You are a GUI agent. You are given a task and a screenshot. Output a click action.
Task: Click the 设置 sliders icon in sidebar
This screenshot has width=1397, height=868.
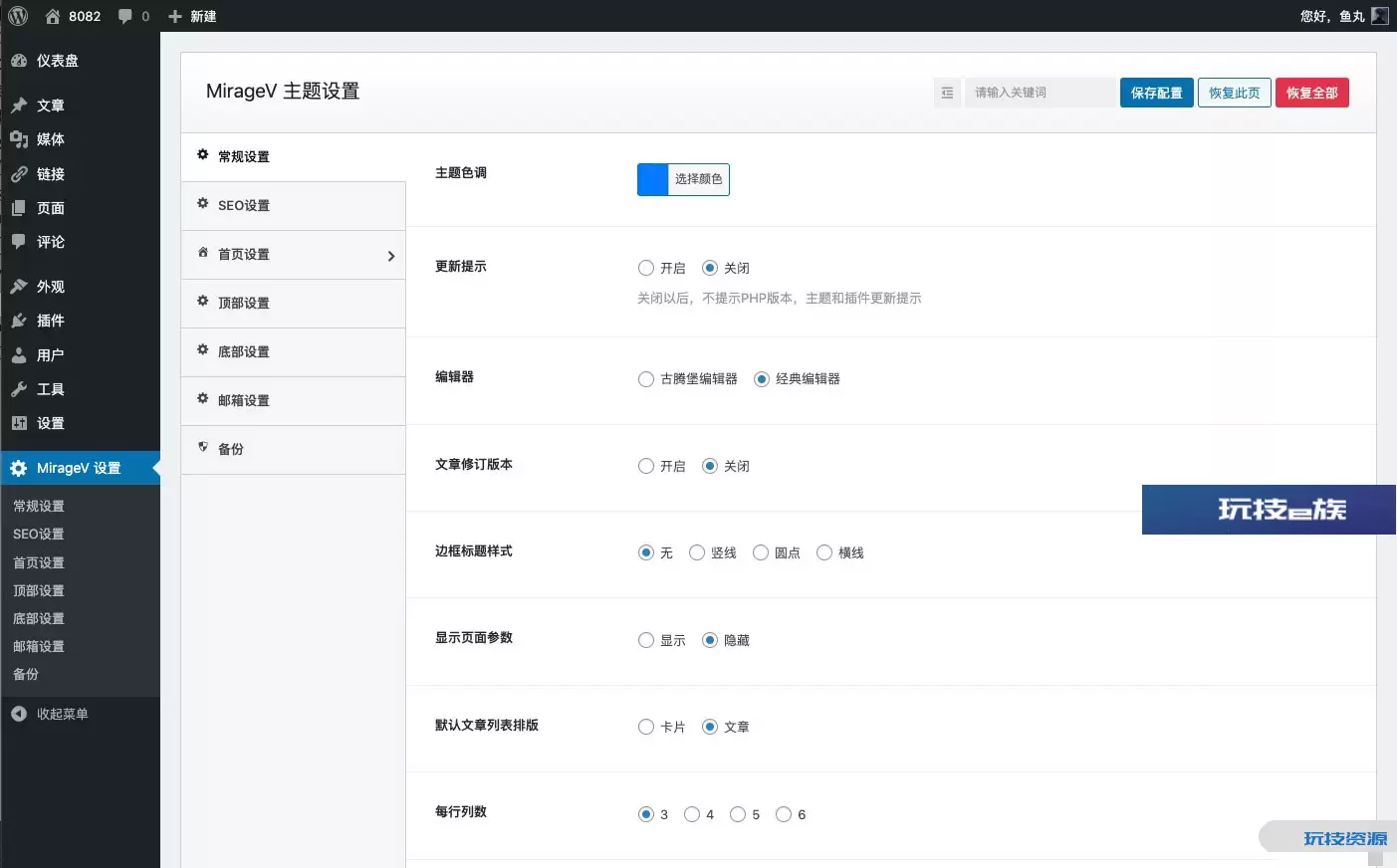click(x=19, y=423)
